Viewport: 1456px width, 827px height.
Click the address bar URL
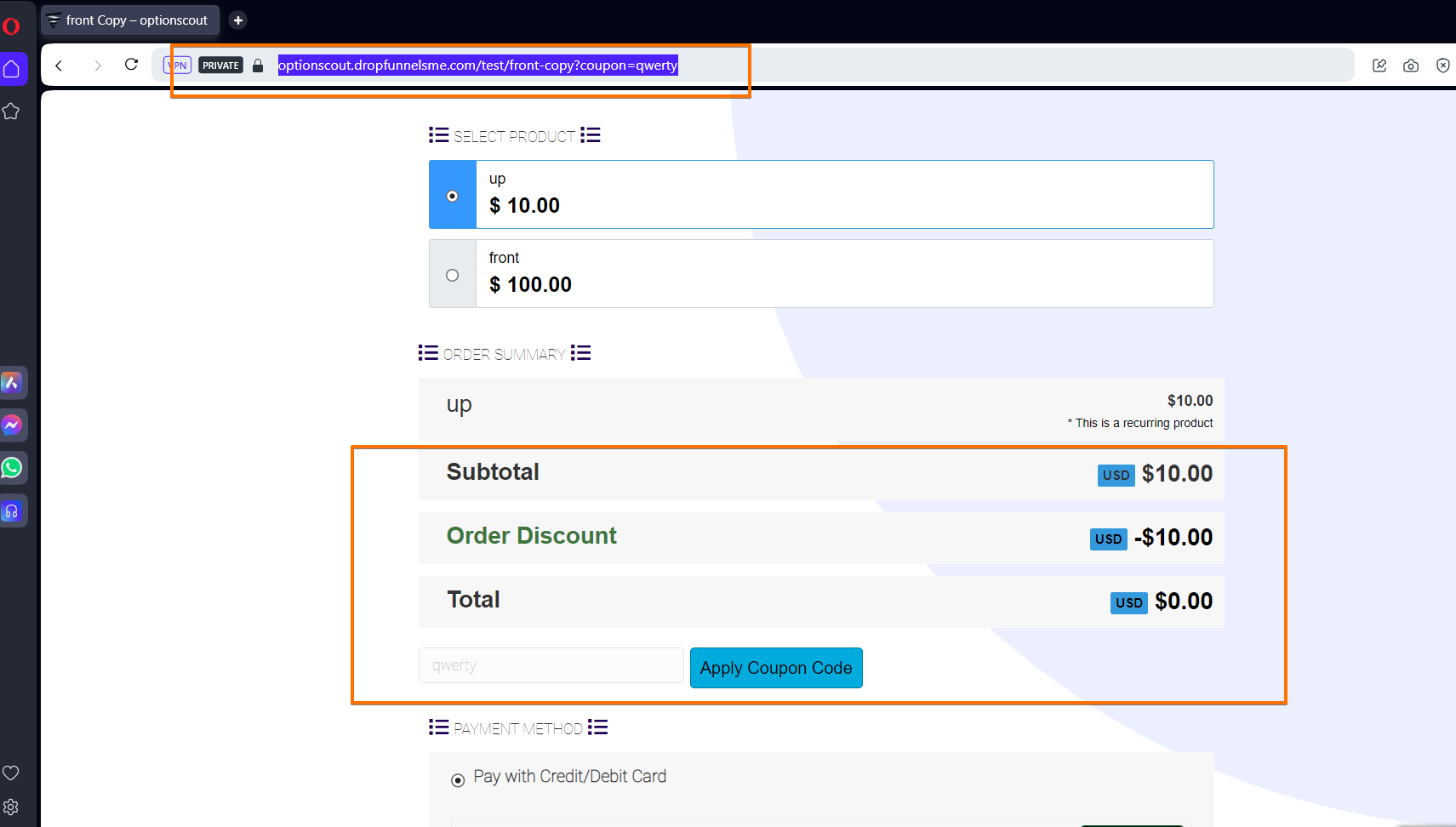click(x=478, y=65)
